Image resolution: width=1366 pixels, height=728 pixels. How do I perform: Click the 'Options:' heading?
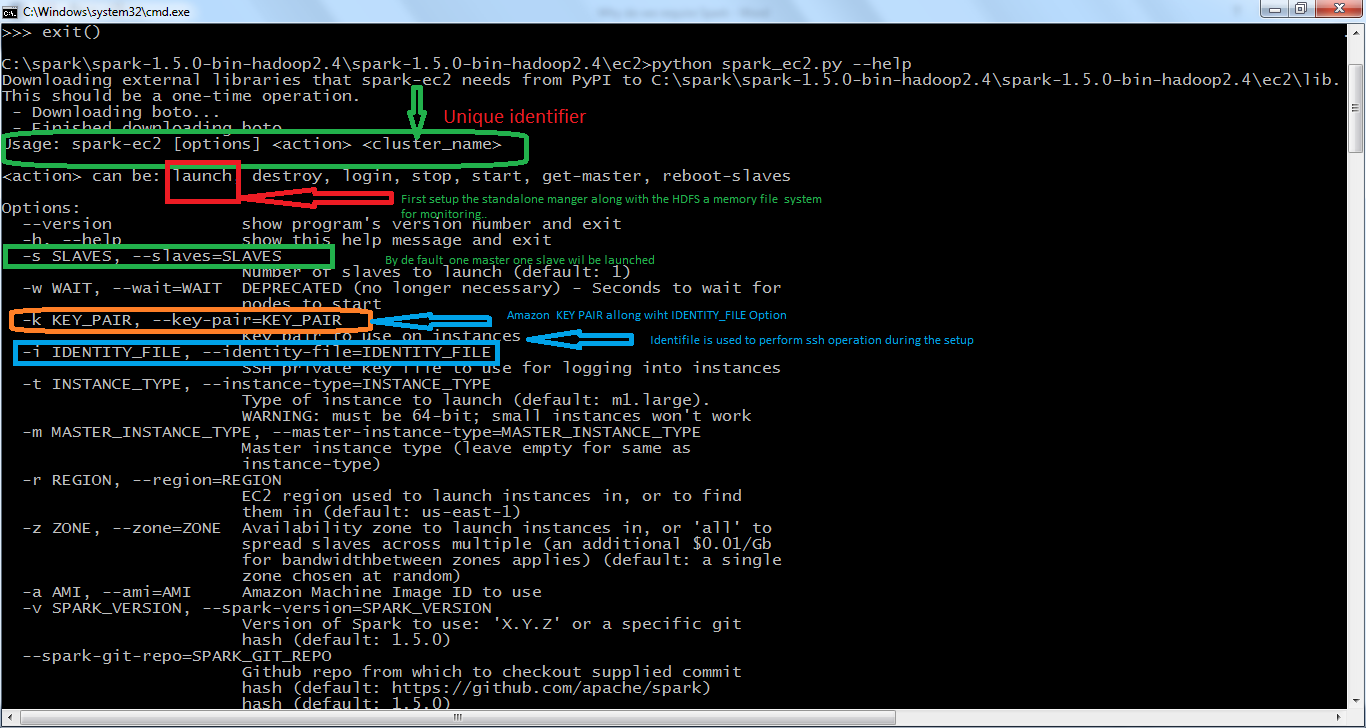coord(41,208)
